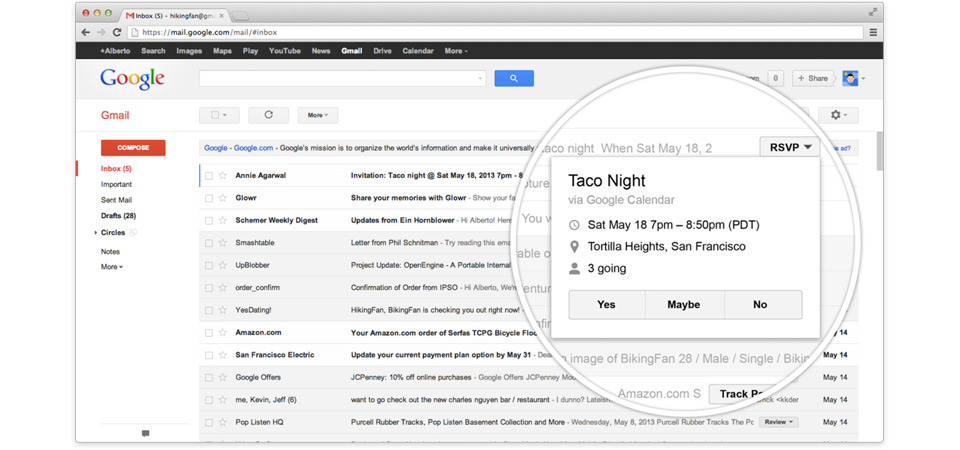Tick checkbox for Annie Agarwal email

[209, 176]
